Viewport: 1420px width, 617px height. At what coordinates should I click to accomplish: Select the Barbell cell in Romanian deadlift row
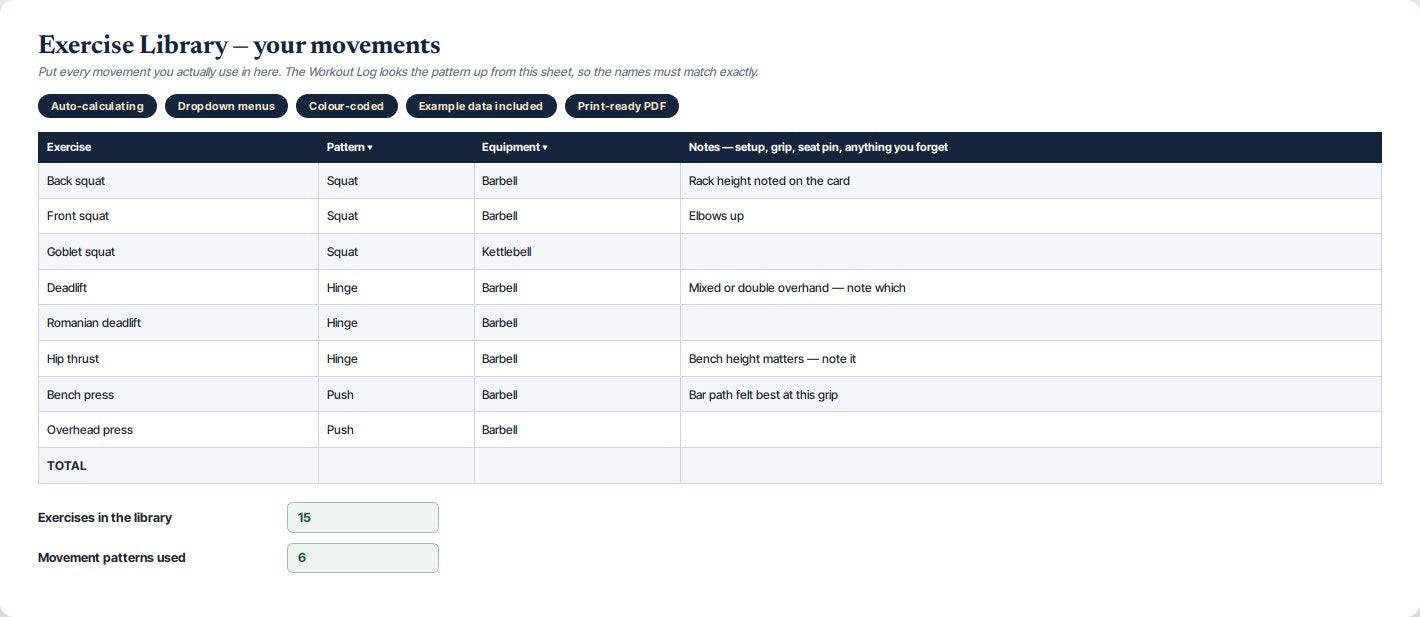(577, 323)
